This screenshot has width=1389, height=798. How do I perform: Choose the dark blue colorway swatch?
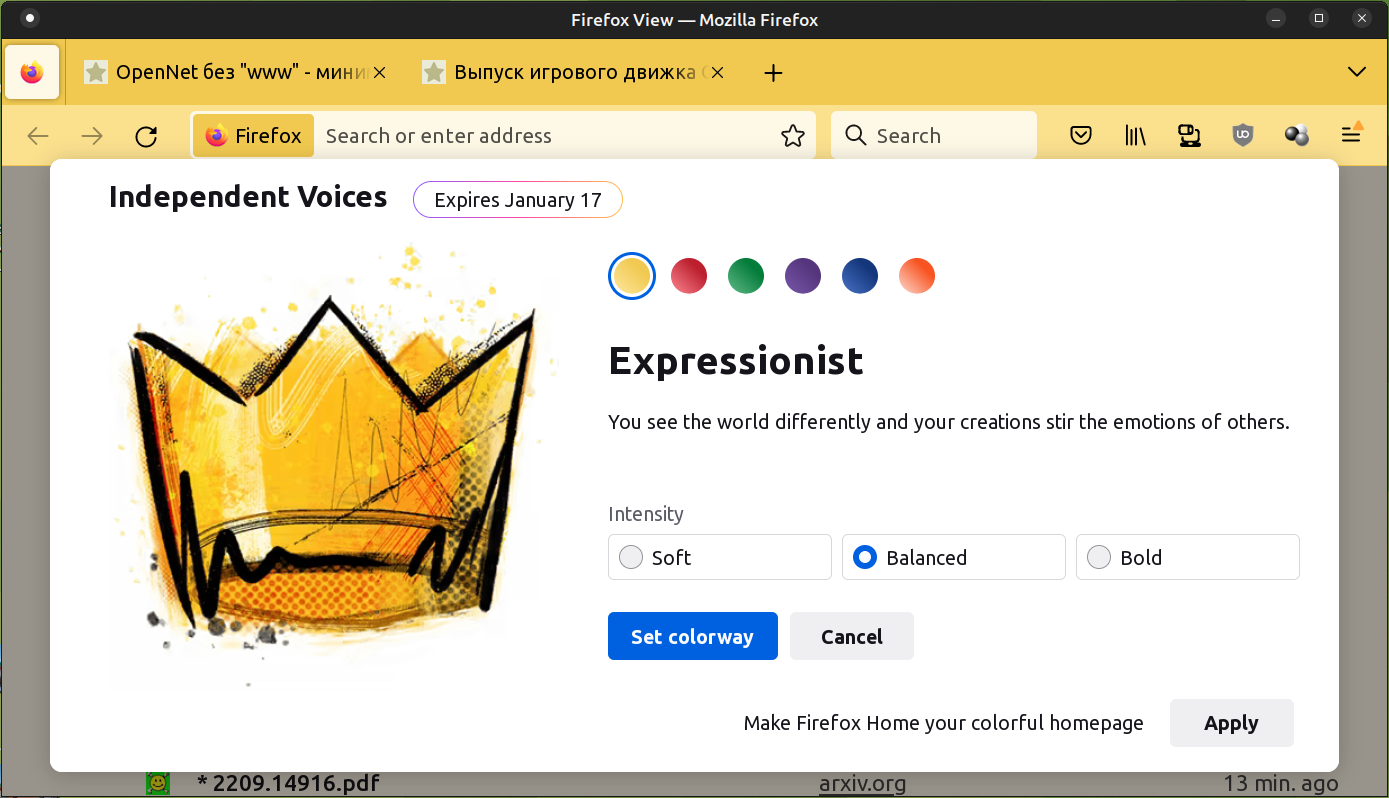[860, 276]
